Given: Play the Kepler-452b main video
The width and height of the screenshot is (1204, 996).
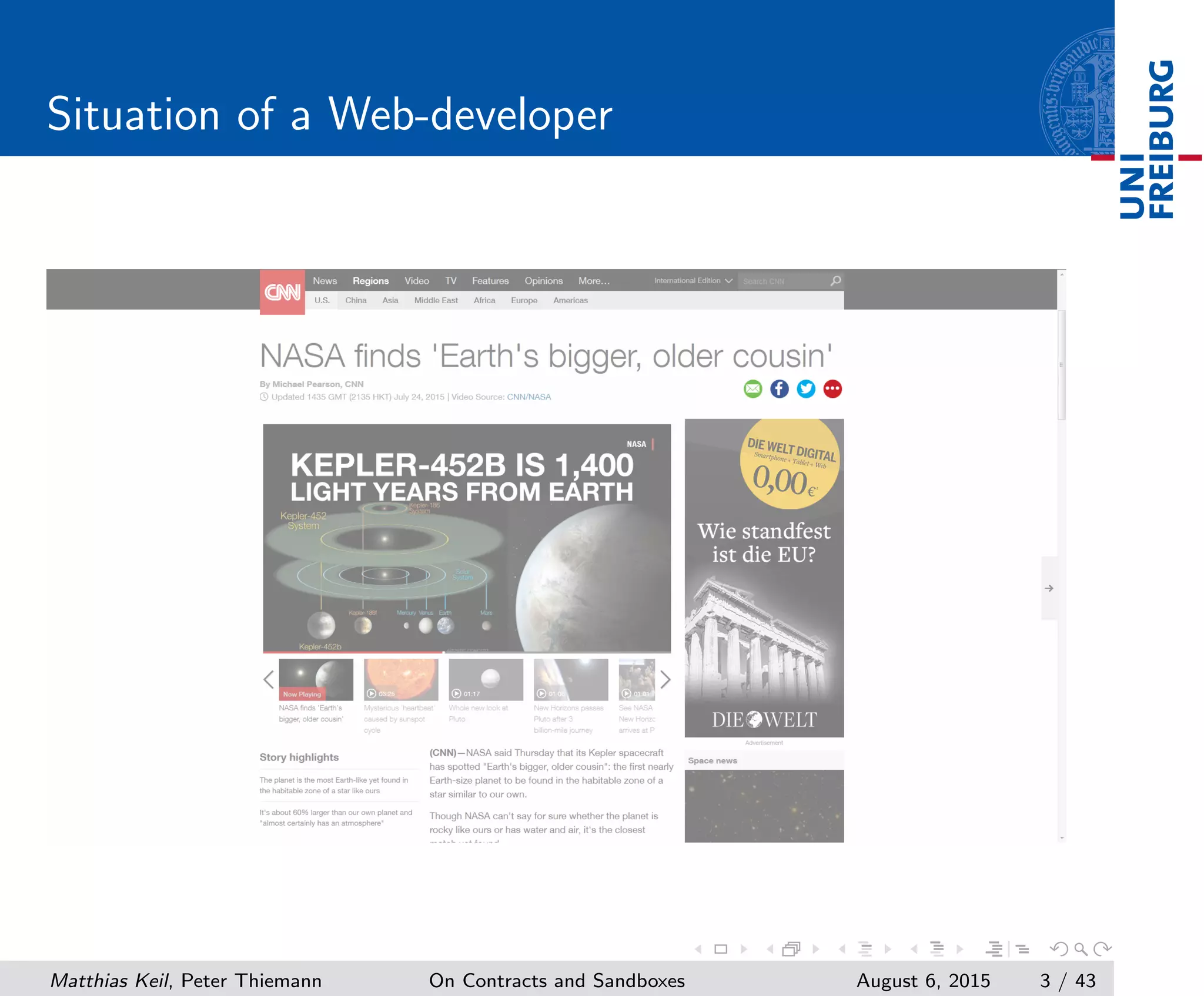Looking at the screenshot, I should click(467, 537).
